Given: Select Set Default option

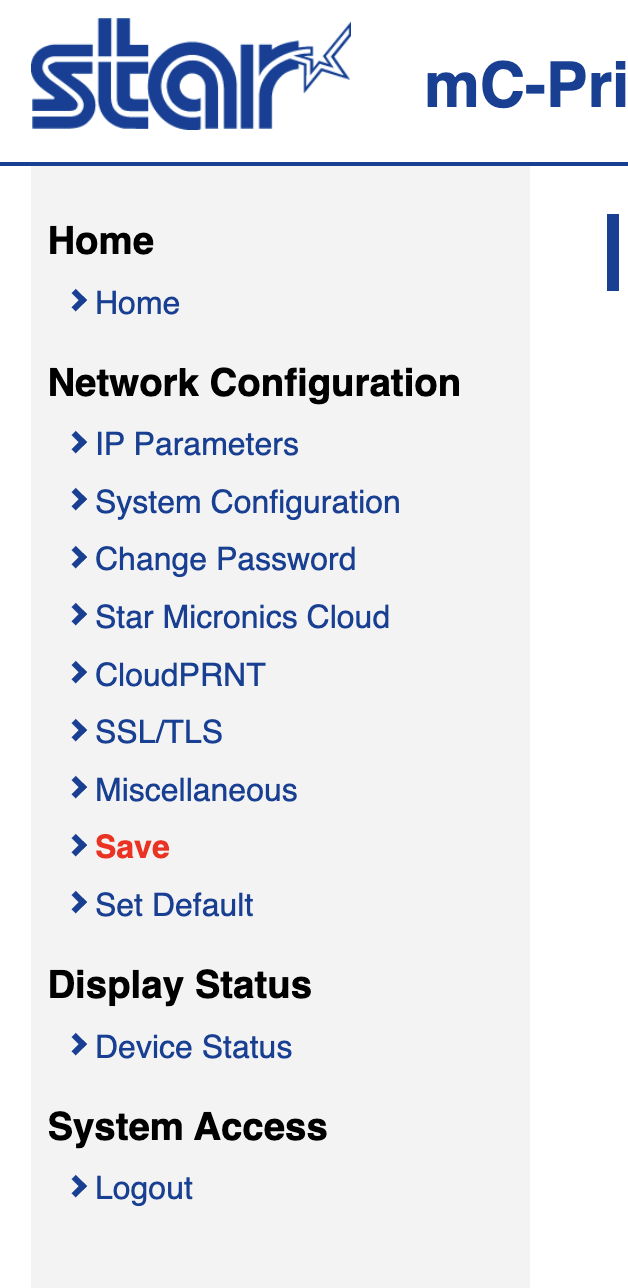Looking at the screenshot, I should coord(174,905).
